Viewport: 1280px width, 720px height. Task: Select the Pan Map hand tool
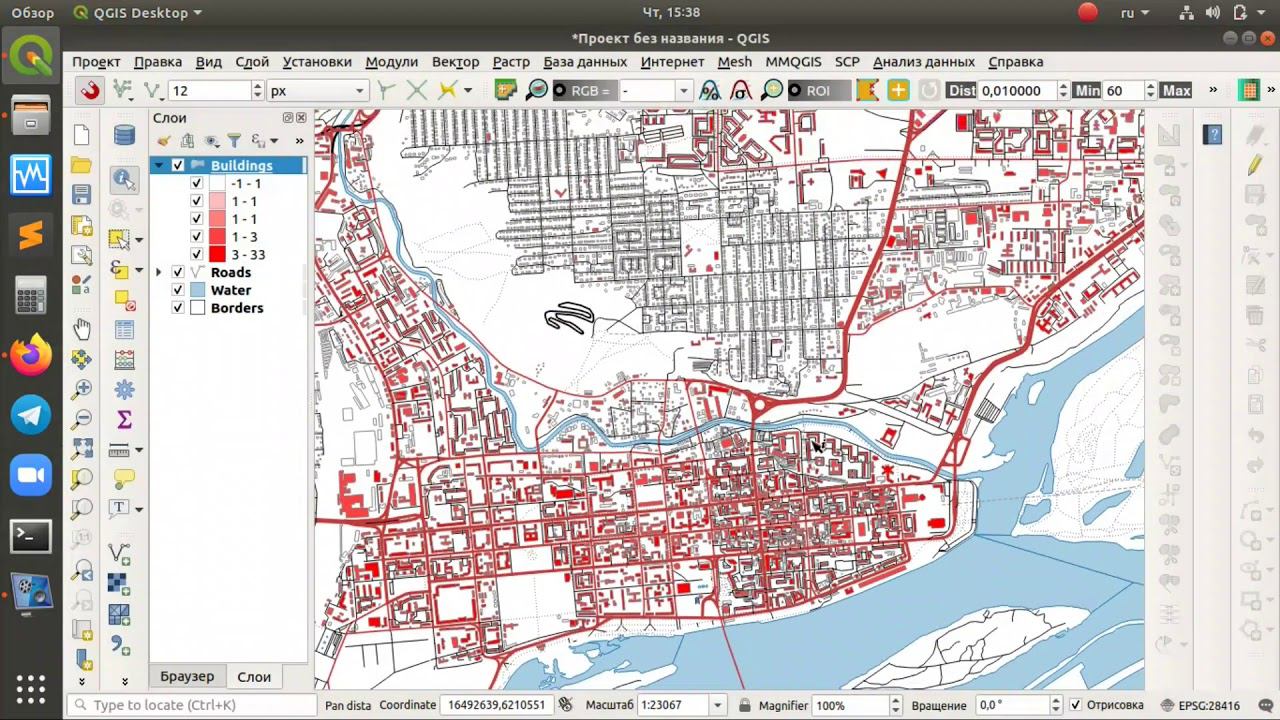point(82,329)
